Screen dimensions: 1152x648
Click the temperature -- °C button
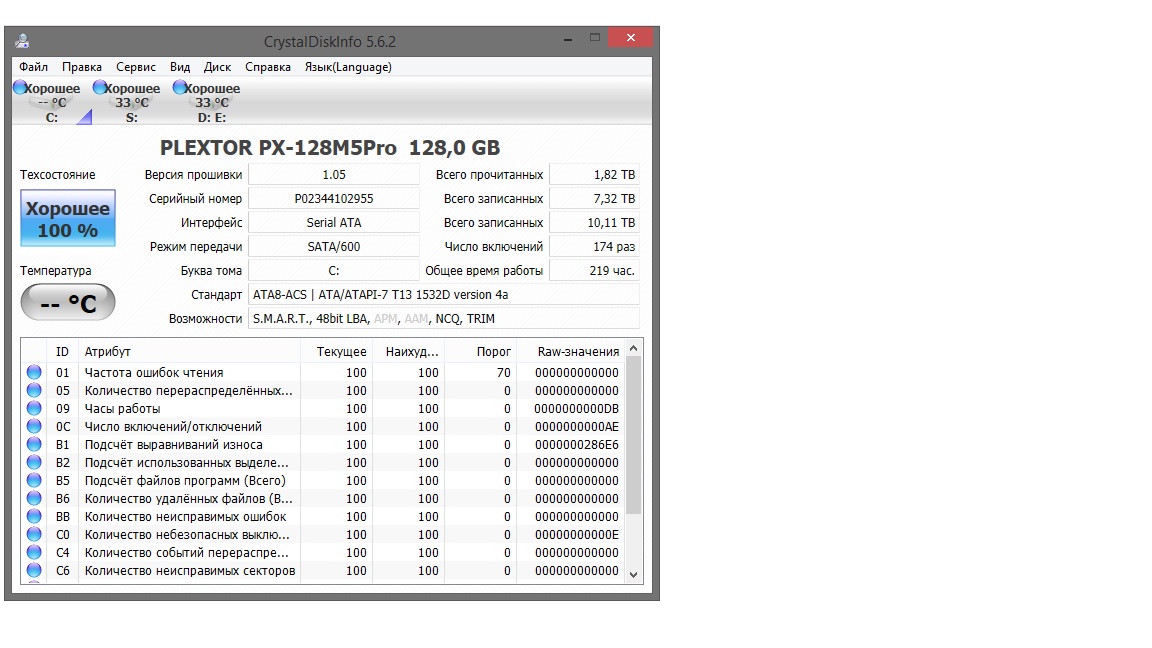[68, 303]
